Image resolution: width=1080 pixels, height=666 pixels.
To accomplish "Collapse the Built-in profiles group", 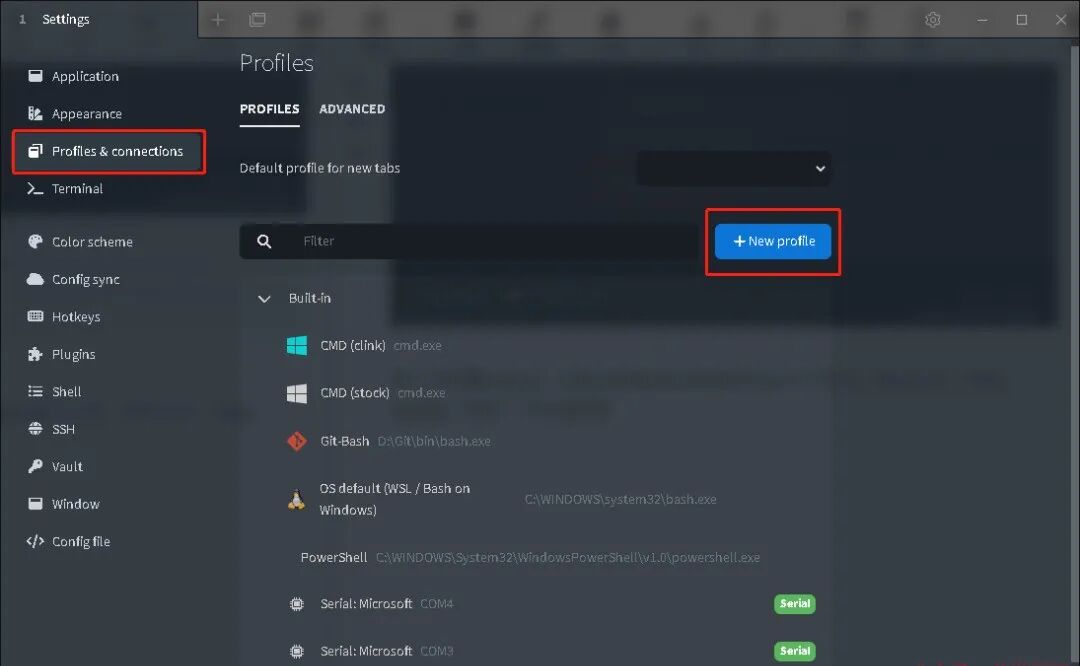I will pyautogui.click(x=264, y=298).
